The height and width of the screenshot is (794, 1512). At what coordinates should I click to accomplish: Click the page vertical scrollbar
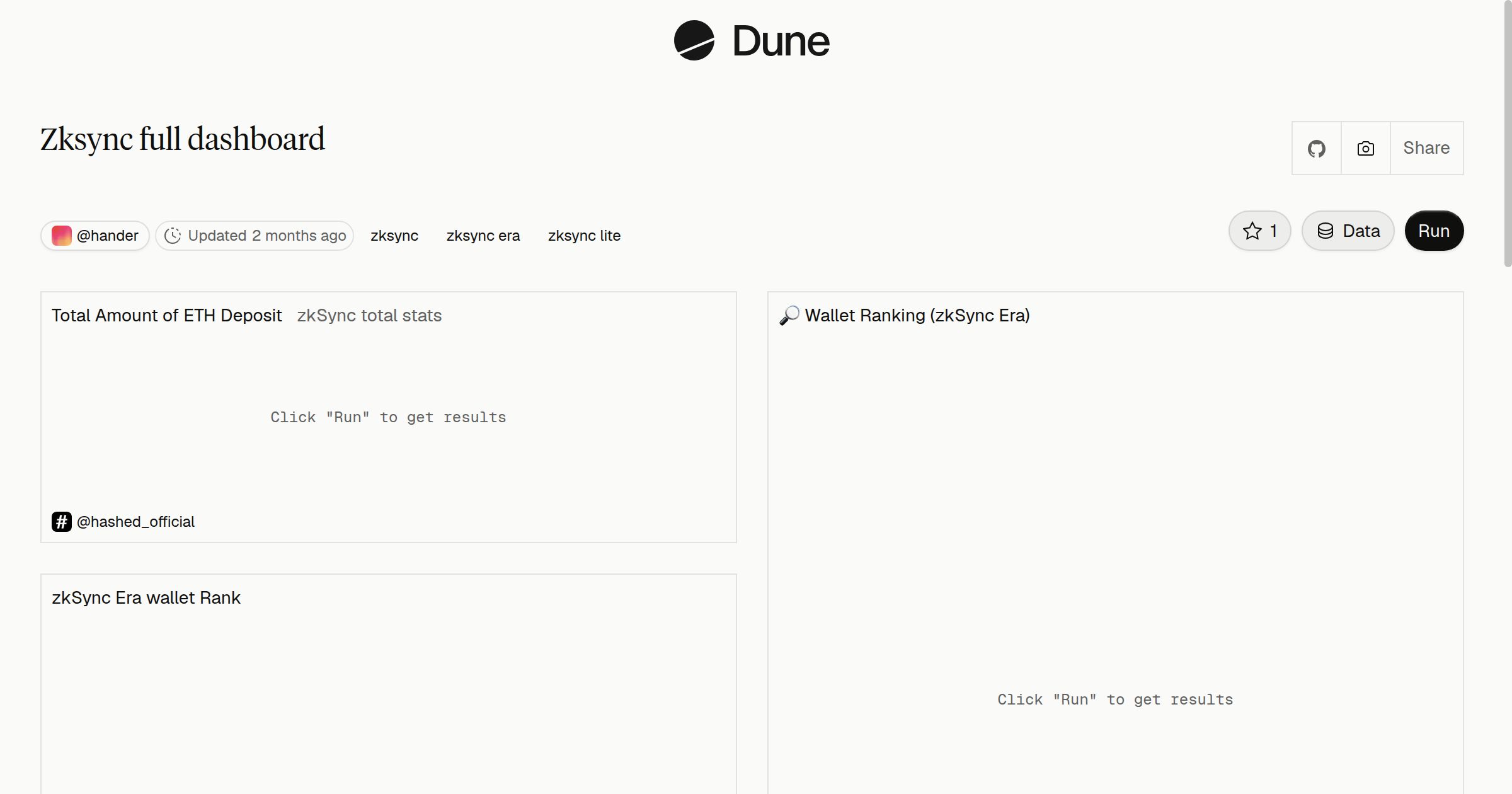click(x=1508, y=134)
